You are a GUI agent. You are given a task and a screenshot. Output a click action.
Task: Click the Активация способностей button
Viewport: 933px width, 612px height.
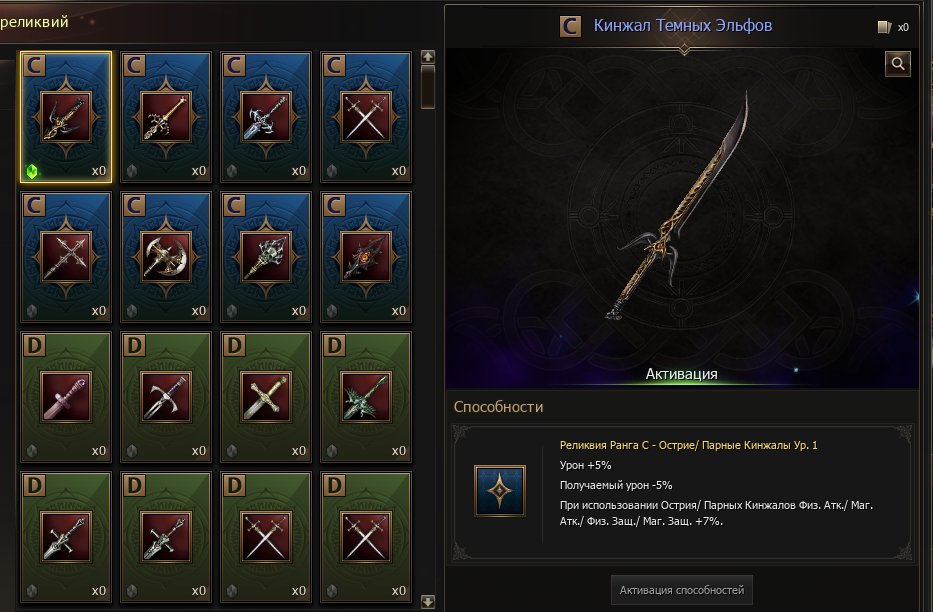681,590
